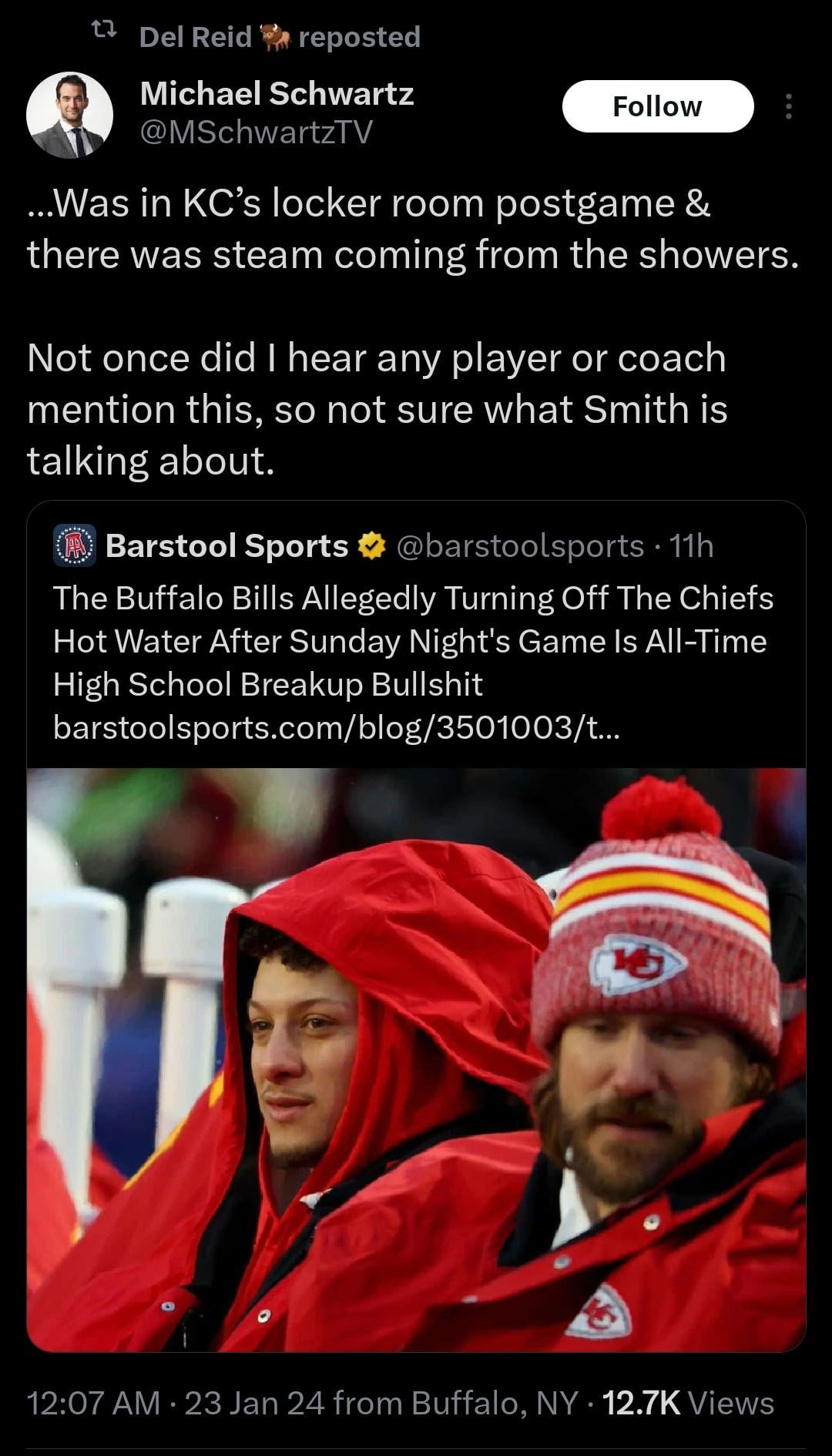Tap the 12:07 AM timestamp

coord(94,1403)
